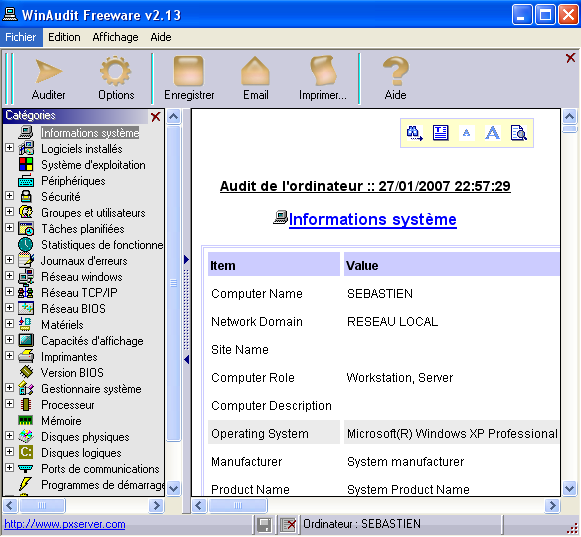Click the Operating System table row

point(384,433)
